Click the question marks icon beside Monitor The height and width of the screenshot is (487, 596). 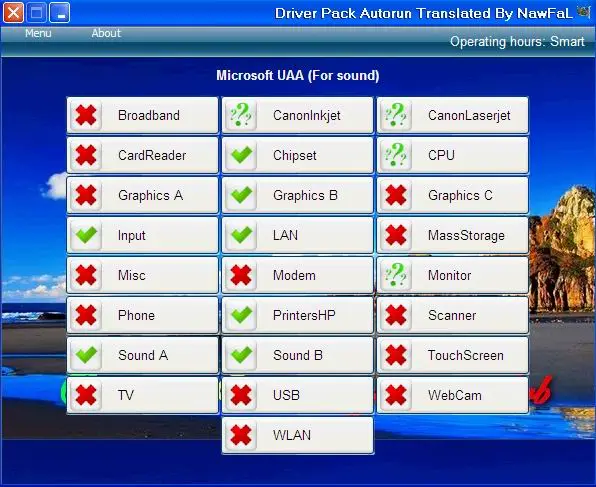coord(396,275)
